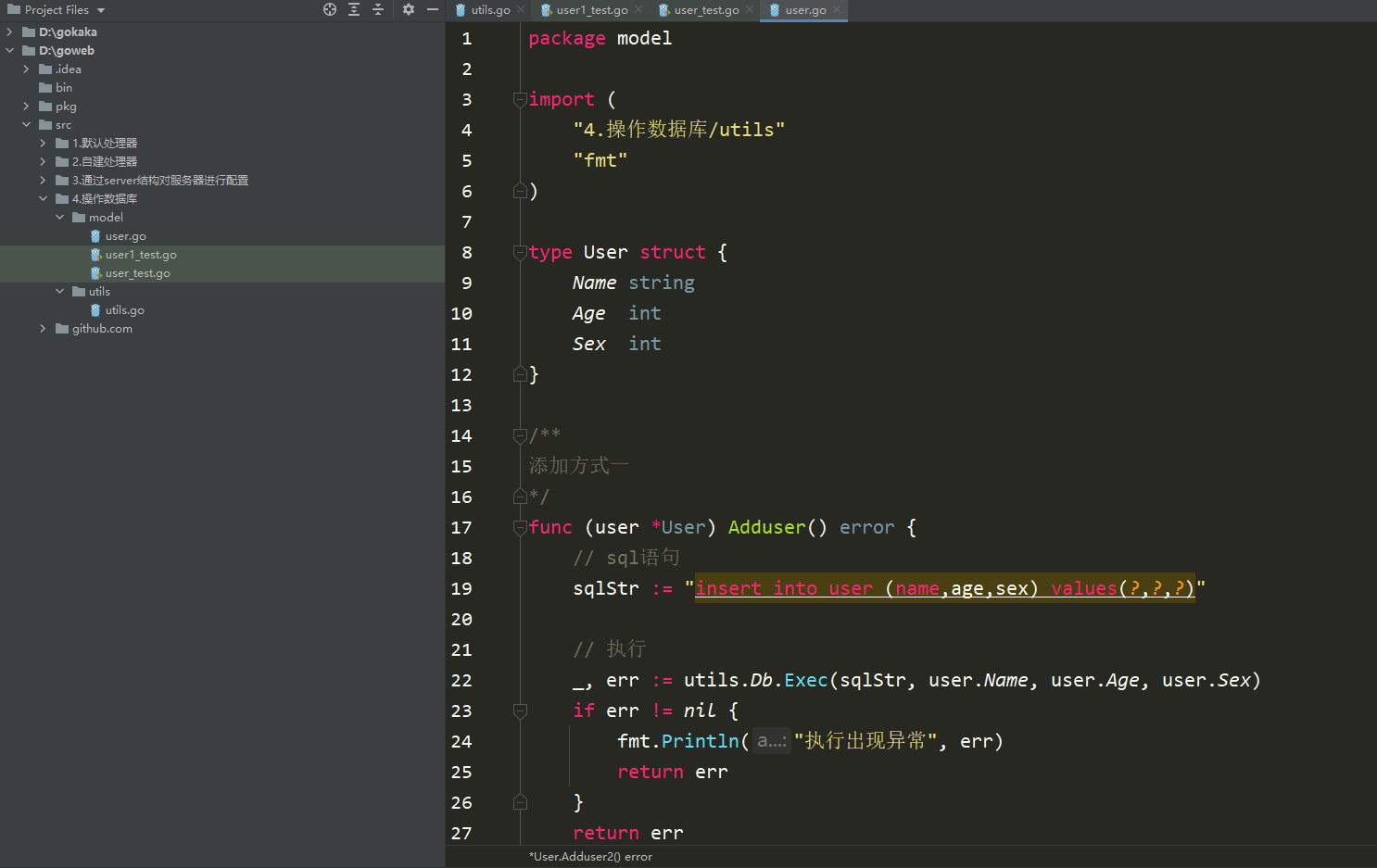The width and height of the screenshot is (1377, 868).
Task: Collapse the D:\goweb folder
Action: click(x=9, y=51)
